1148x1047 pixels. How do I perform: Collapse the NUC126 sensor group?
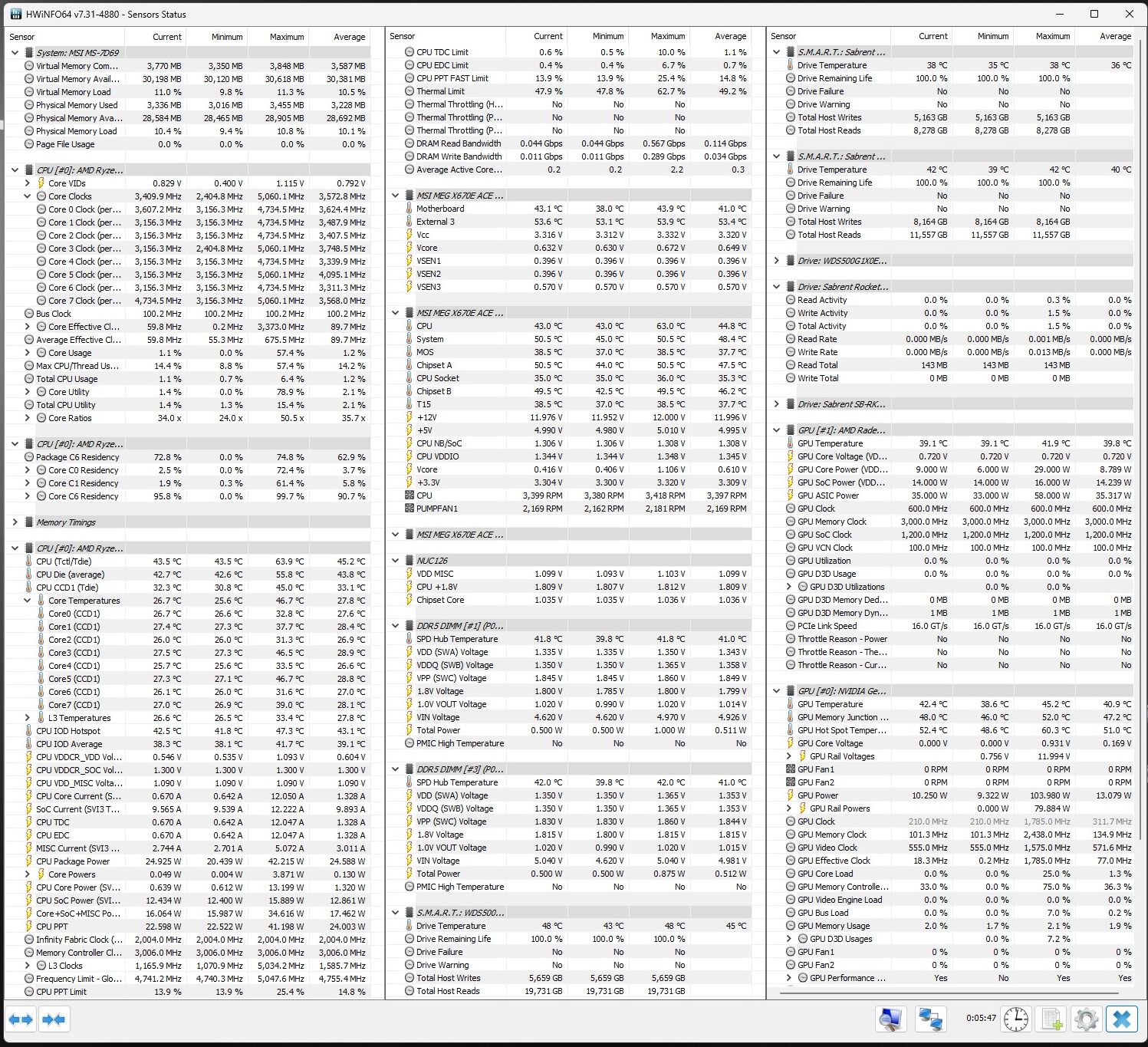(x=395, y=561)
